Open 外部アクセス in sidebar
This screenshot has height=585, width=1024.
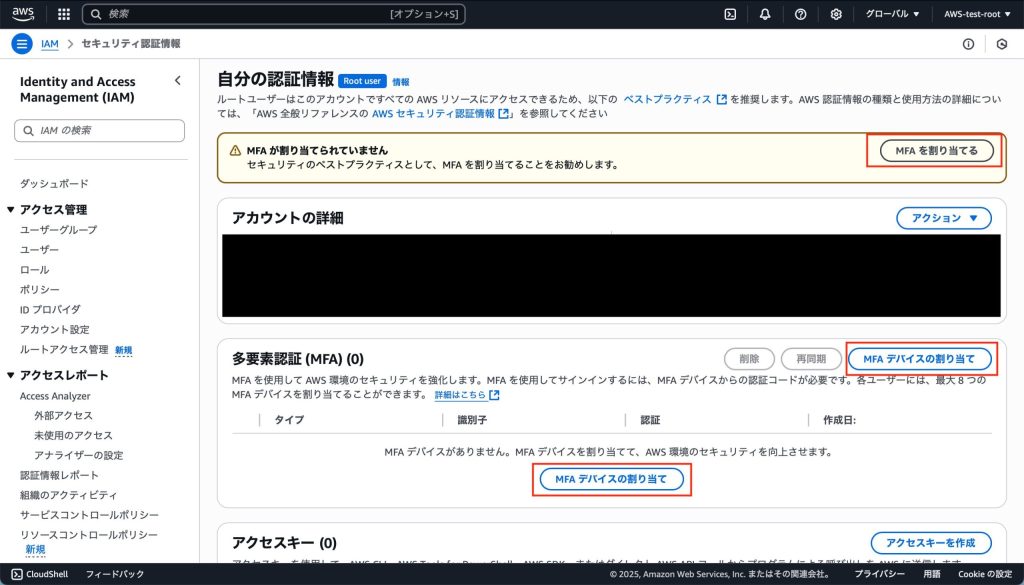pyautogui.click(x=63, y=415)
